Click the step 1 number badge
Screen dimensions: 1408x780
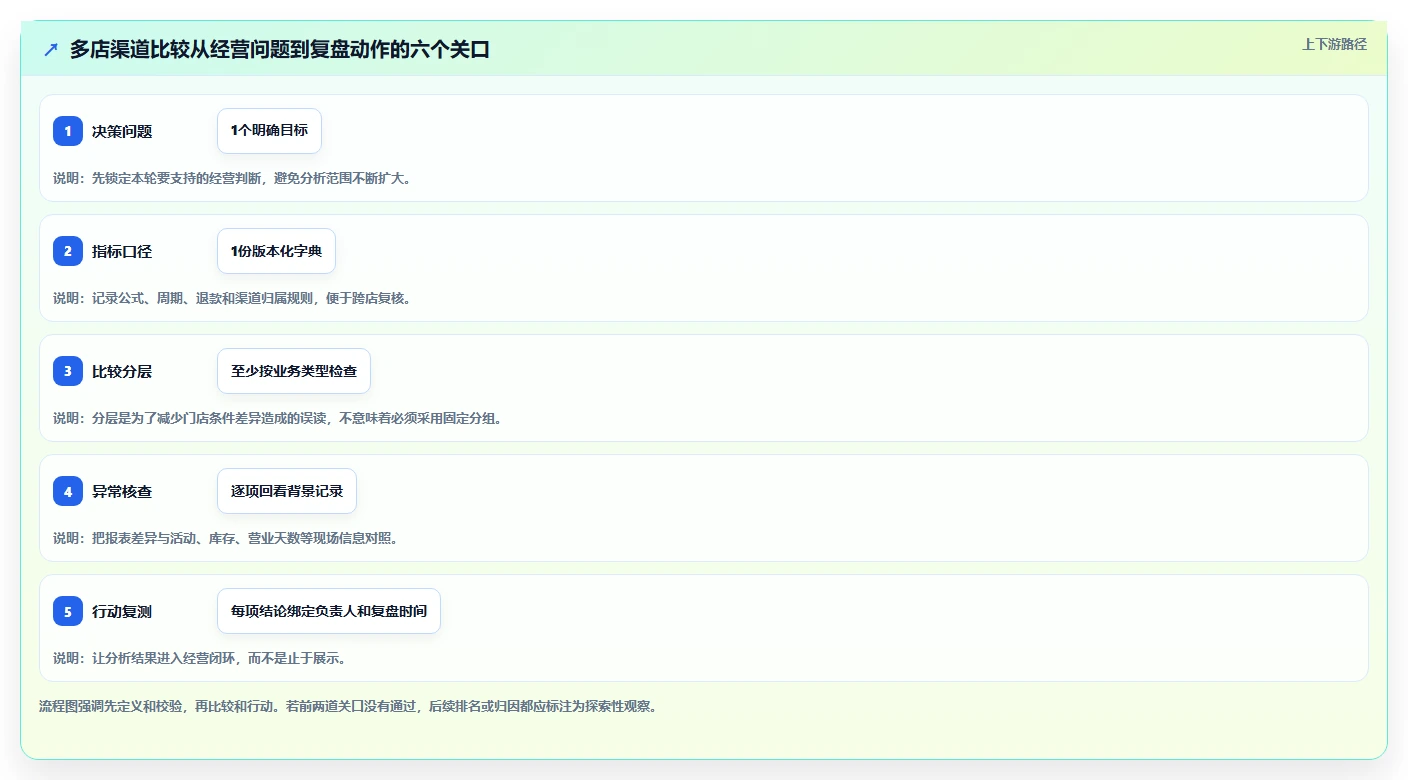tap(68, 131)
